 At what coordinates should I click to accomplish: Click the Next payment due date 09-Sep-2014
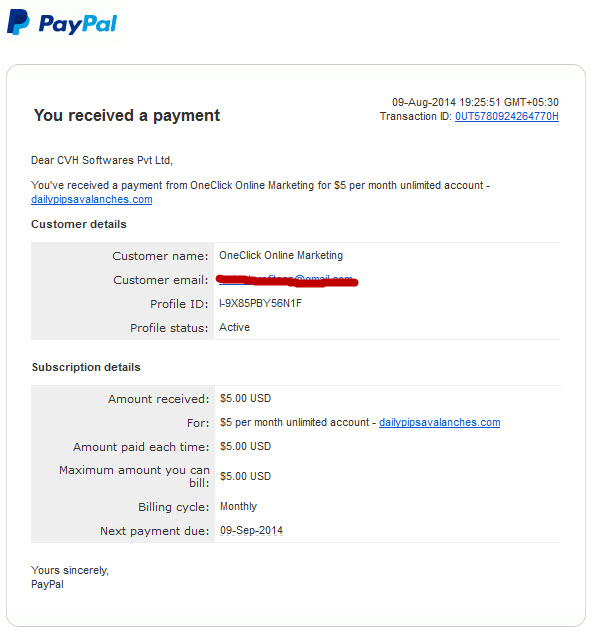[251, 530]
